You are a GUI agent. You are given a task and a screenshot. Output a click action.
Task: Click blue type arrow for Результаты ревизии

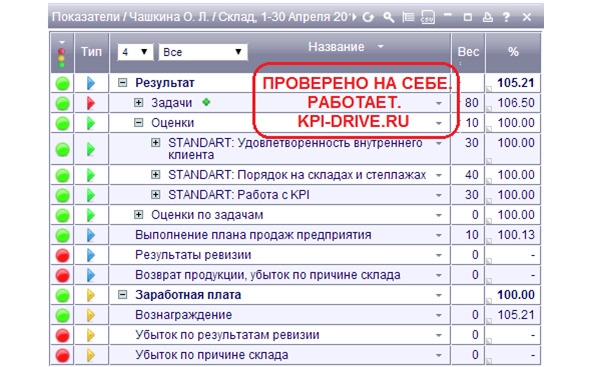90,255
